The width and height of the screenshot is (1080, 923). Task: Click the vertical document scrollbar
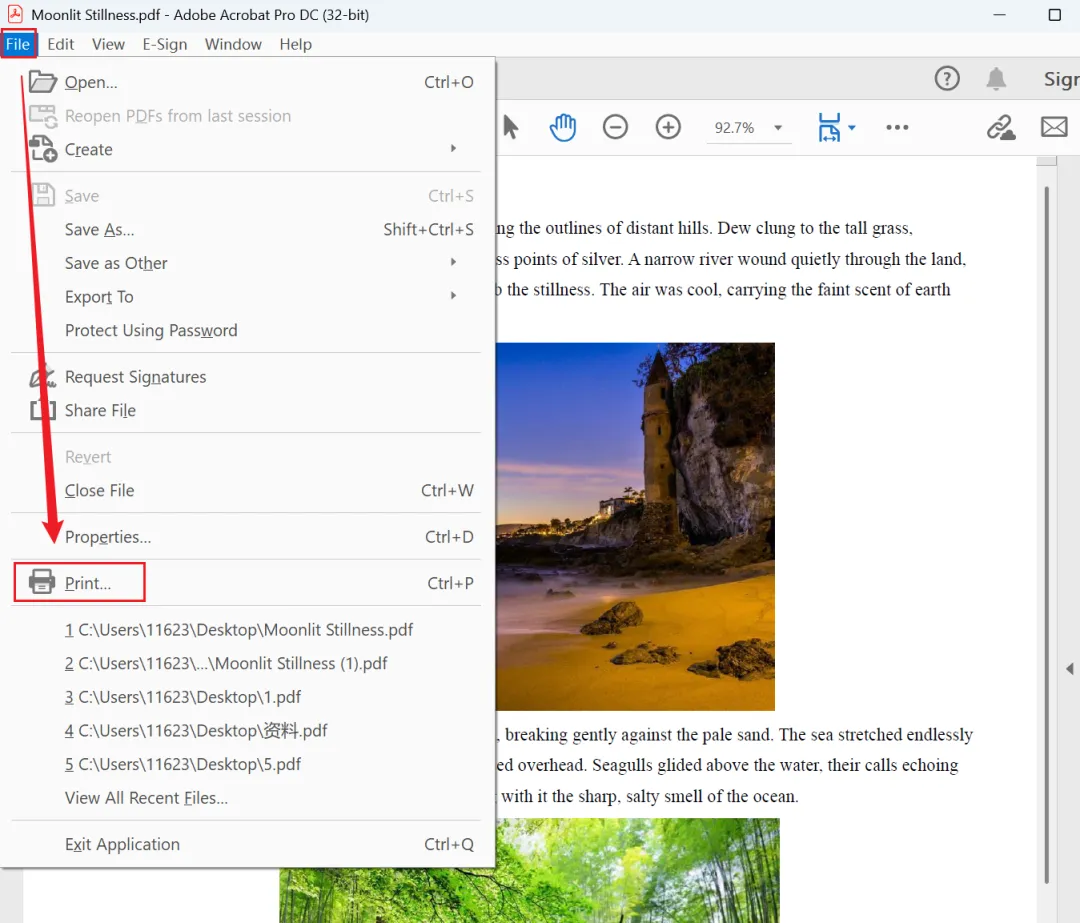[1046, 534]
